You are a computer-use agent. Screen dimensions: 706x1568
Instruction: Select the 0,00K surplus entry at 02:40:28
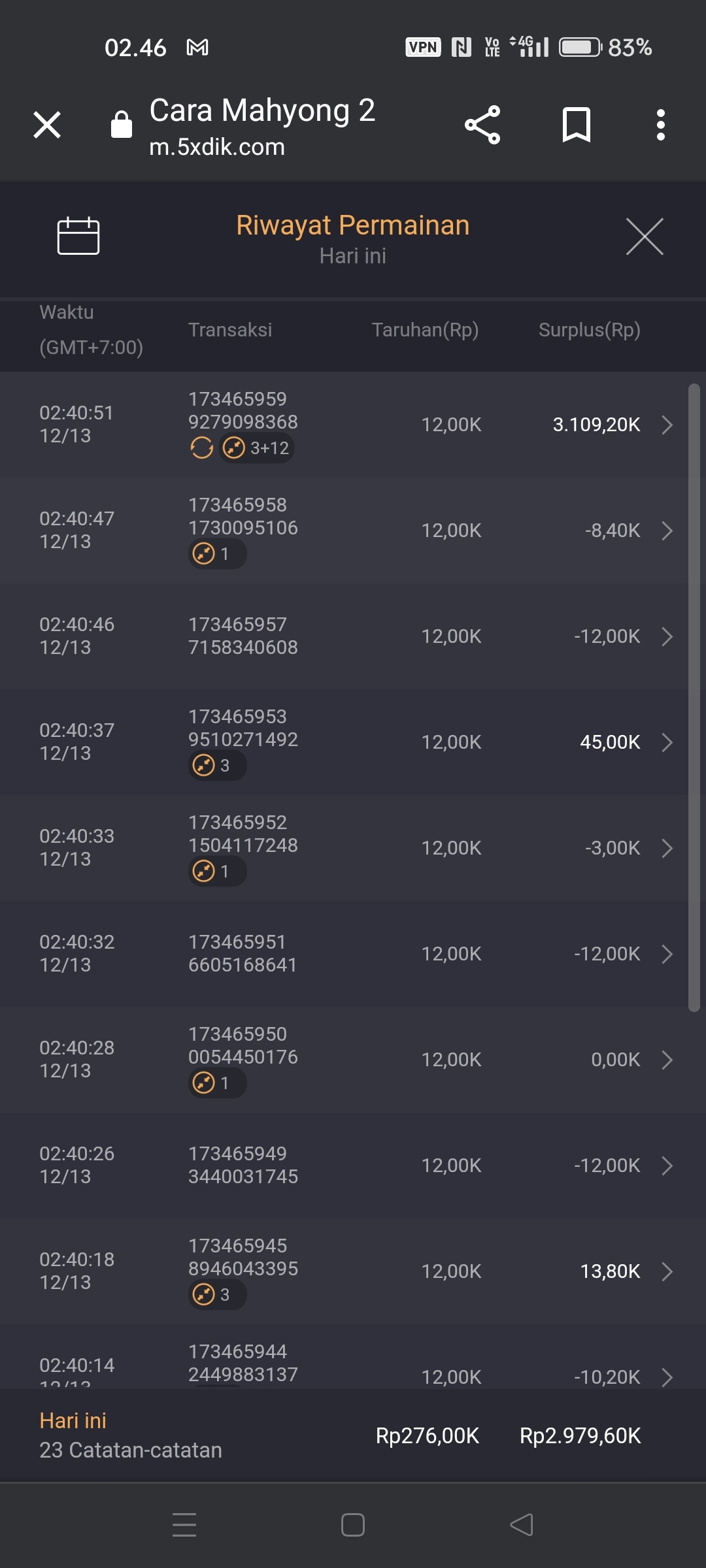(x=615, y=1060)
